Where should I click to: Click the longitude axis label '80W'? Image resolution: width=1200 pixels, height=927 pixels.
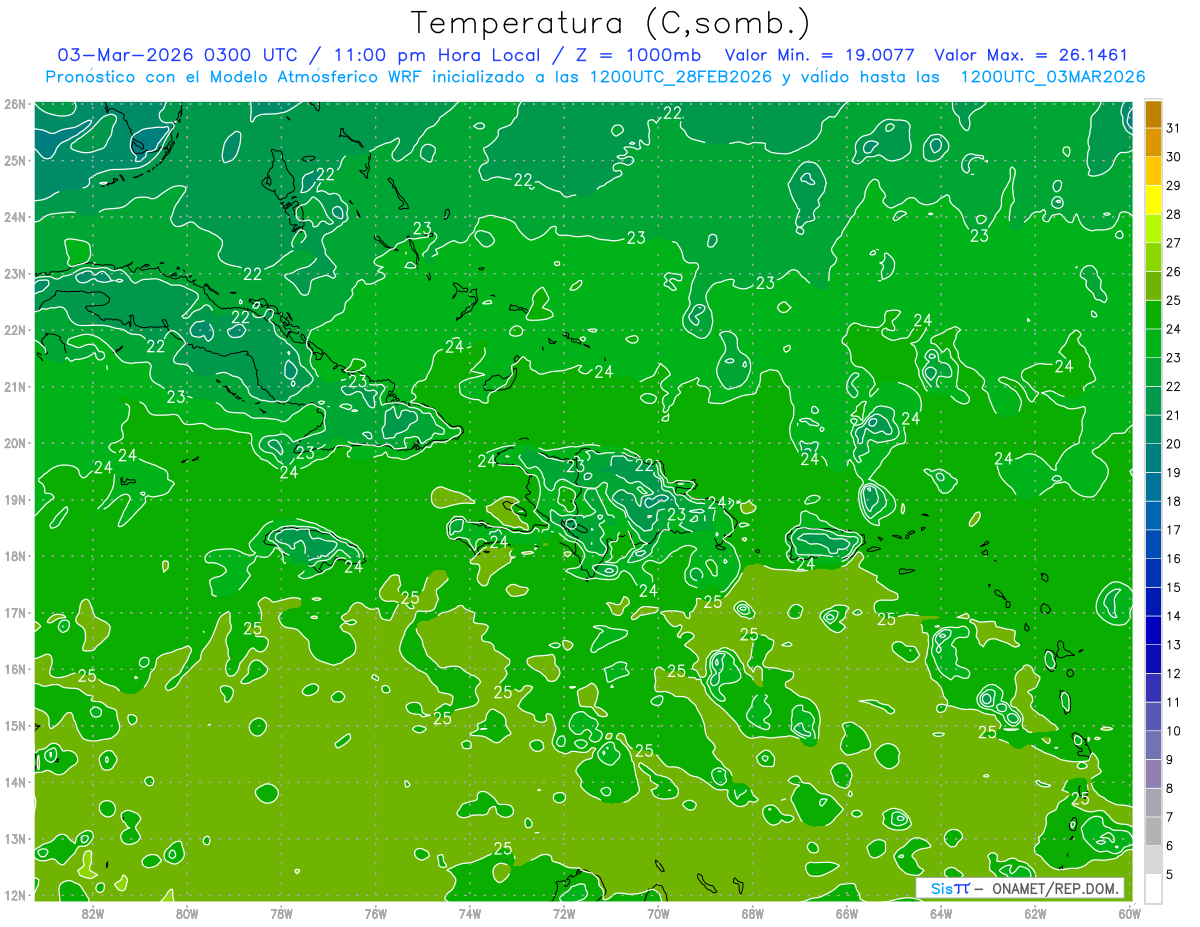click(187, 912)
